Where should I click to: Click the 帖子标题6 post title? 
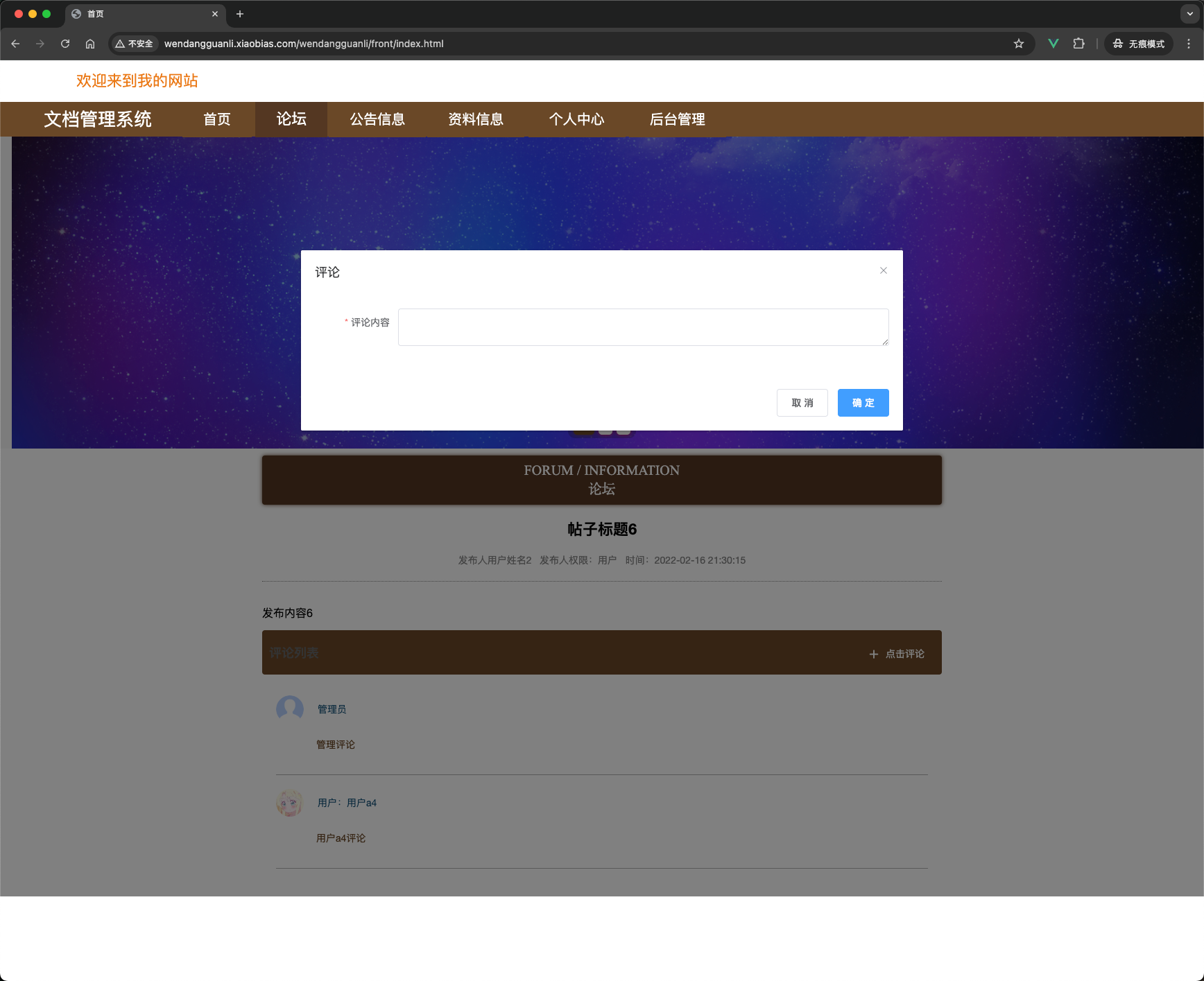coord(602,530)
